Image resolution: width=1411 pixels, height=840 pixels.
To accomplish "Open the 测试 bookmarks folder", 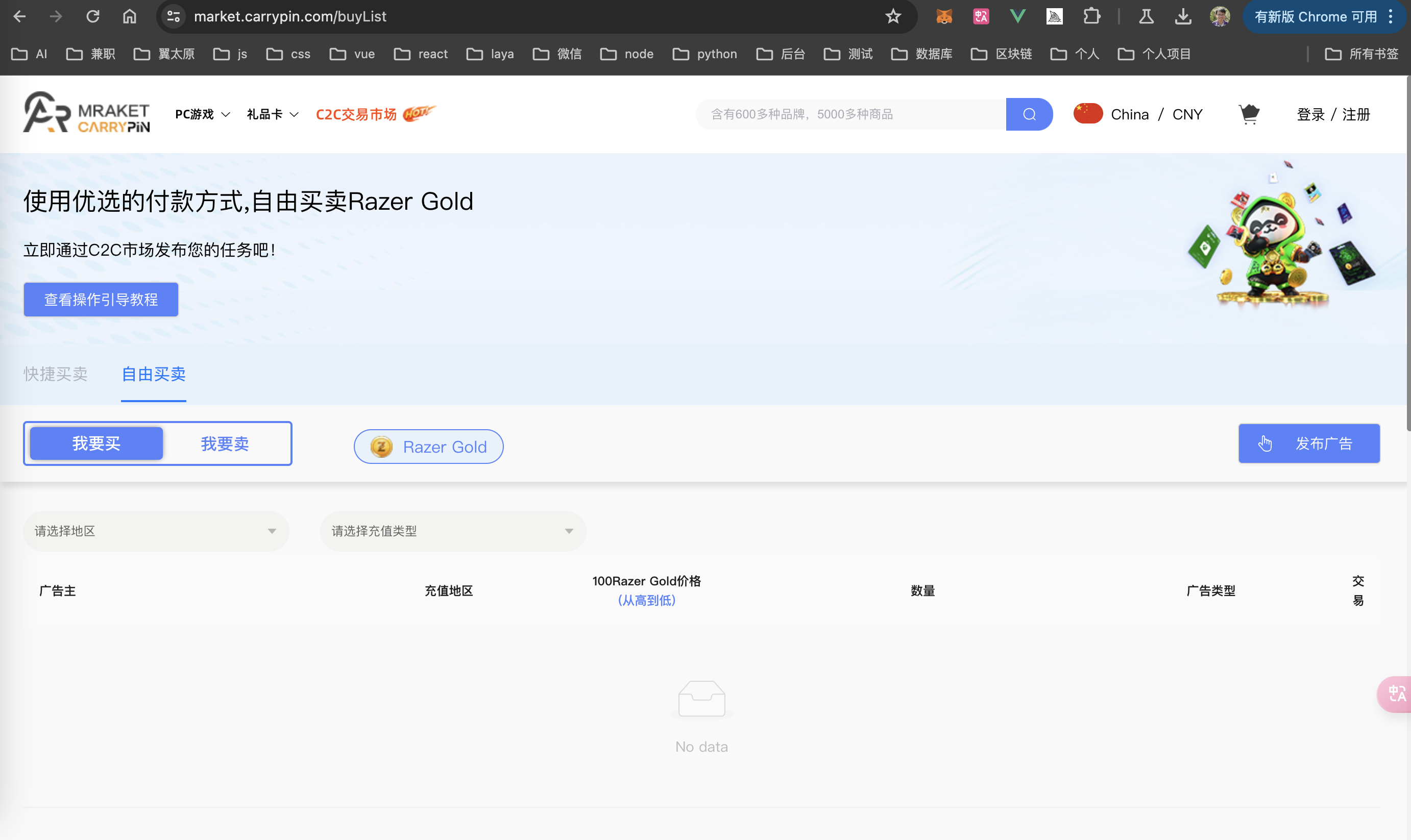I will coord(847,54).
